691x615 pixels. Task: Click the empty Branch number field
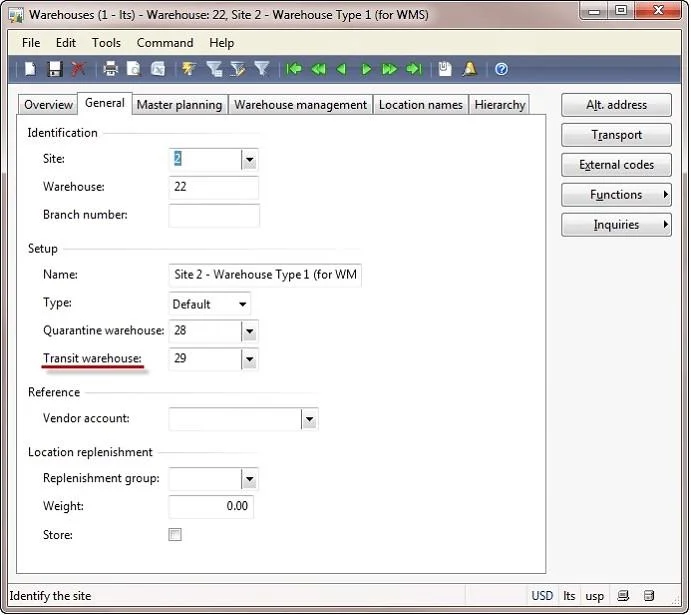click(x=214, y=215)
